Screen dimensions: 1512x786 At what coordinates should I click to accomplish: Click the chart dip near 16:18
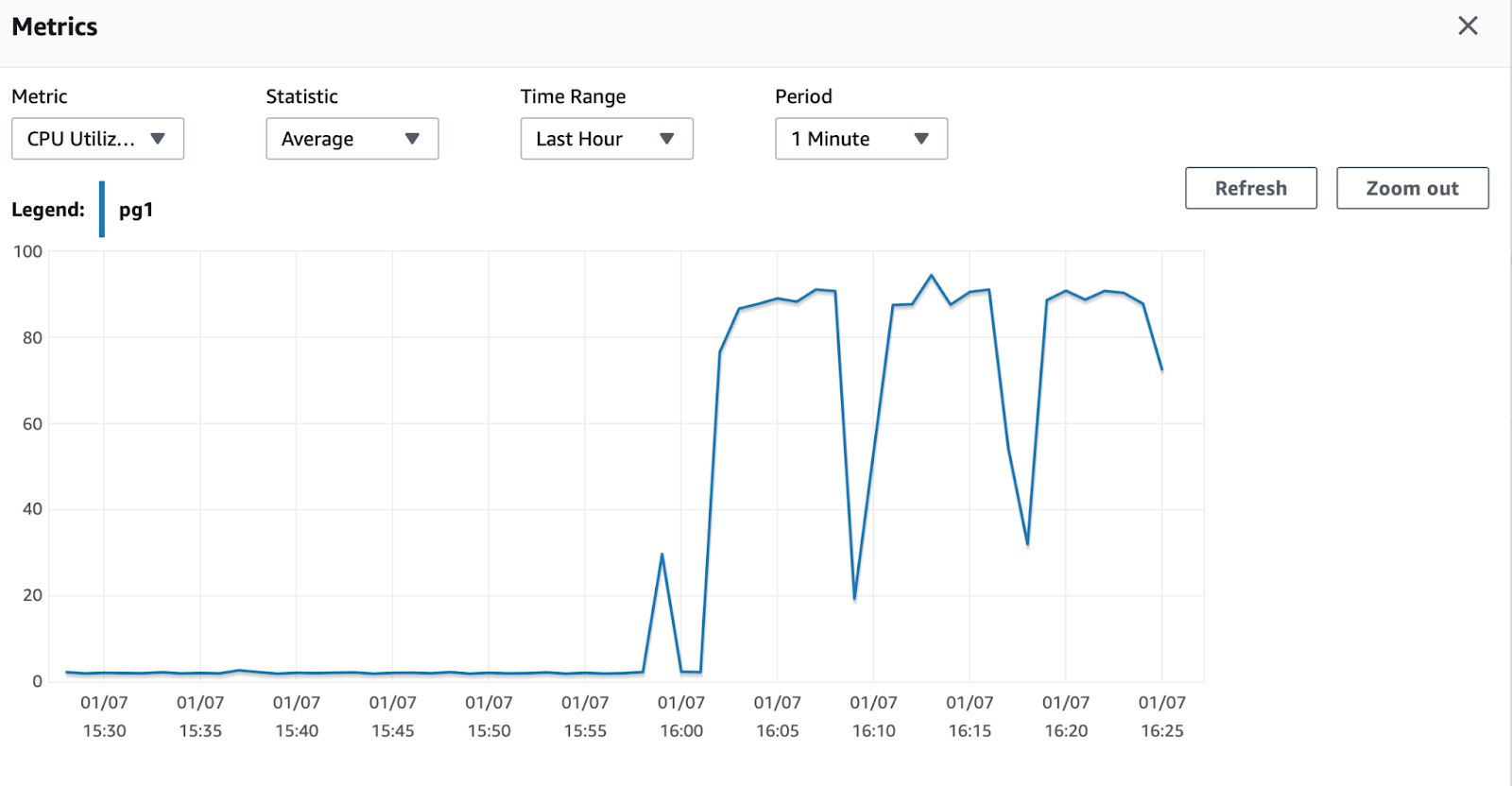[1027, 544]
